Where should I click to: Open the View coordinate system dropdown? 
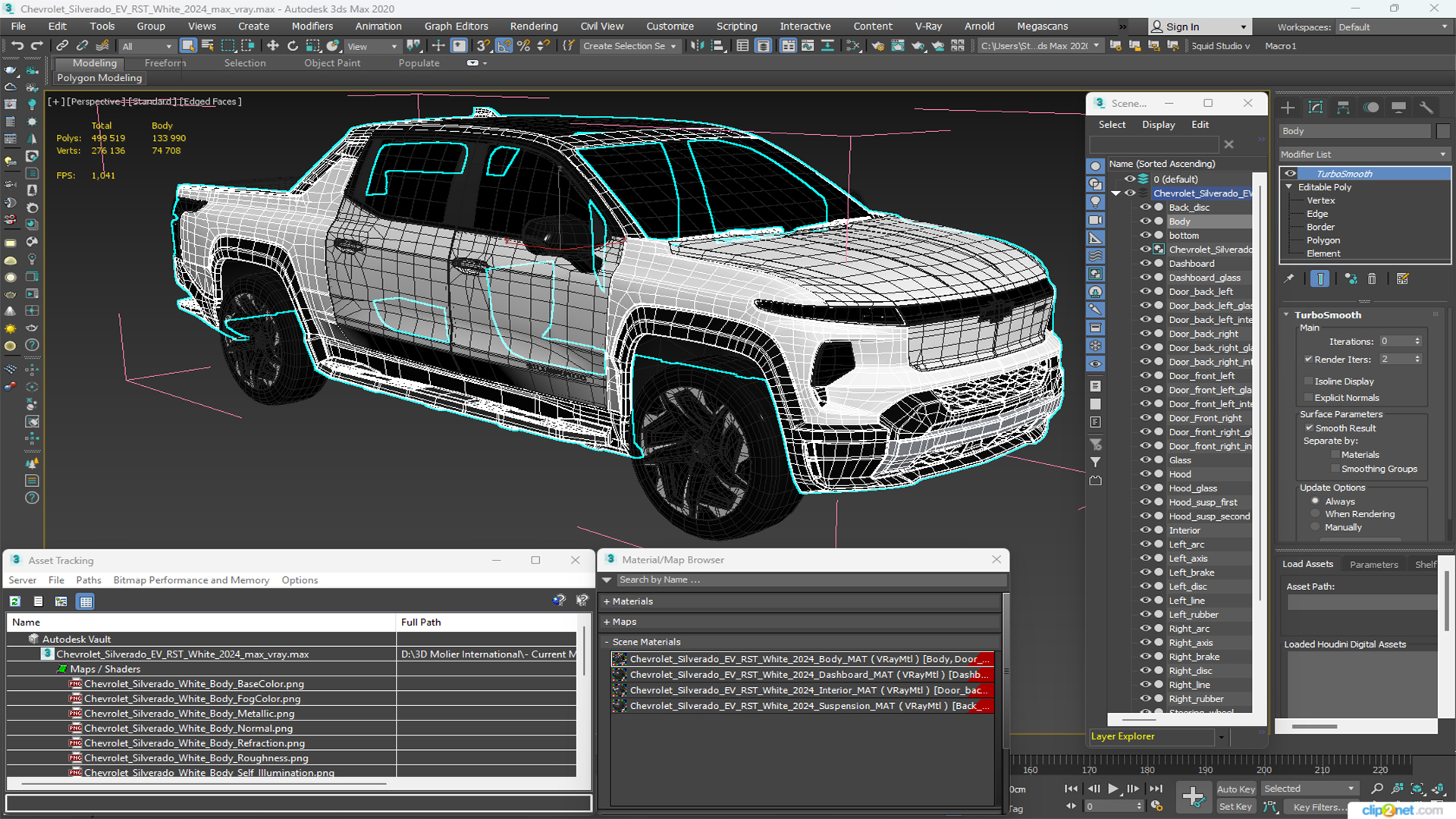(372, 46)
